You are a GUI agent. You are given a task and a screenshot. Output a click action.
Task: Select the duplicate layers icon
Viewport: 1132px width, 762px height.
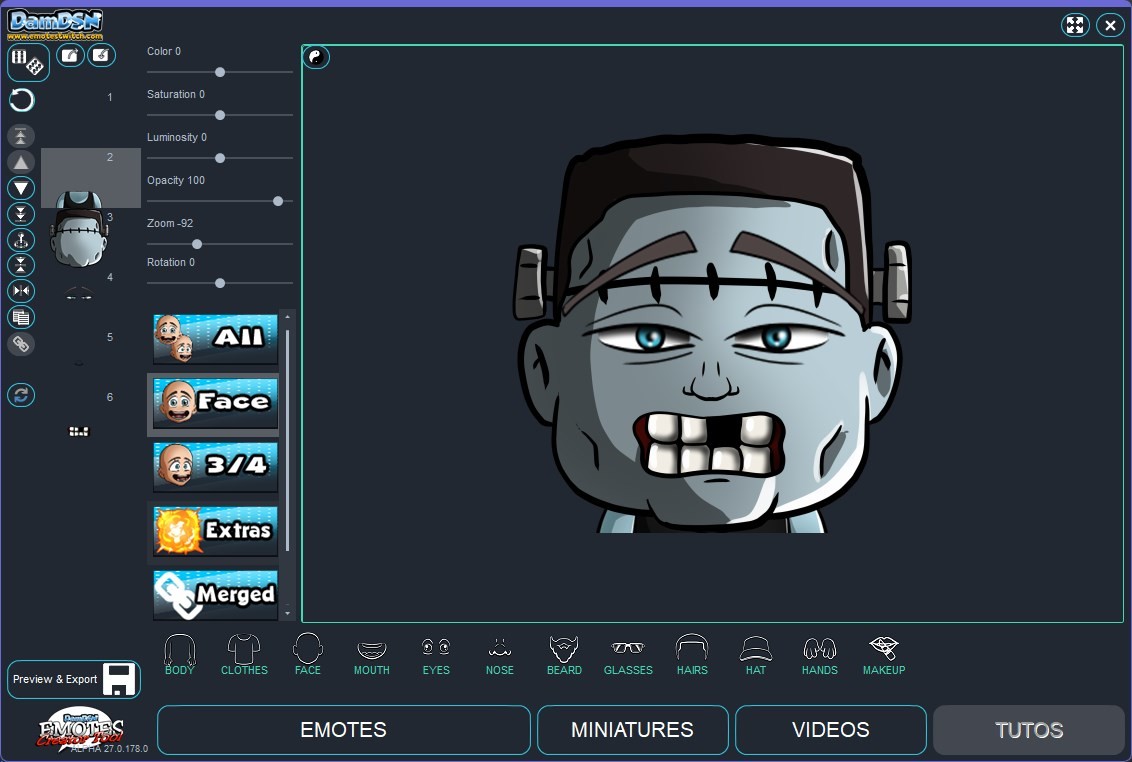click(20, 317)
